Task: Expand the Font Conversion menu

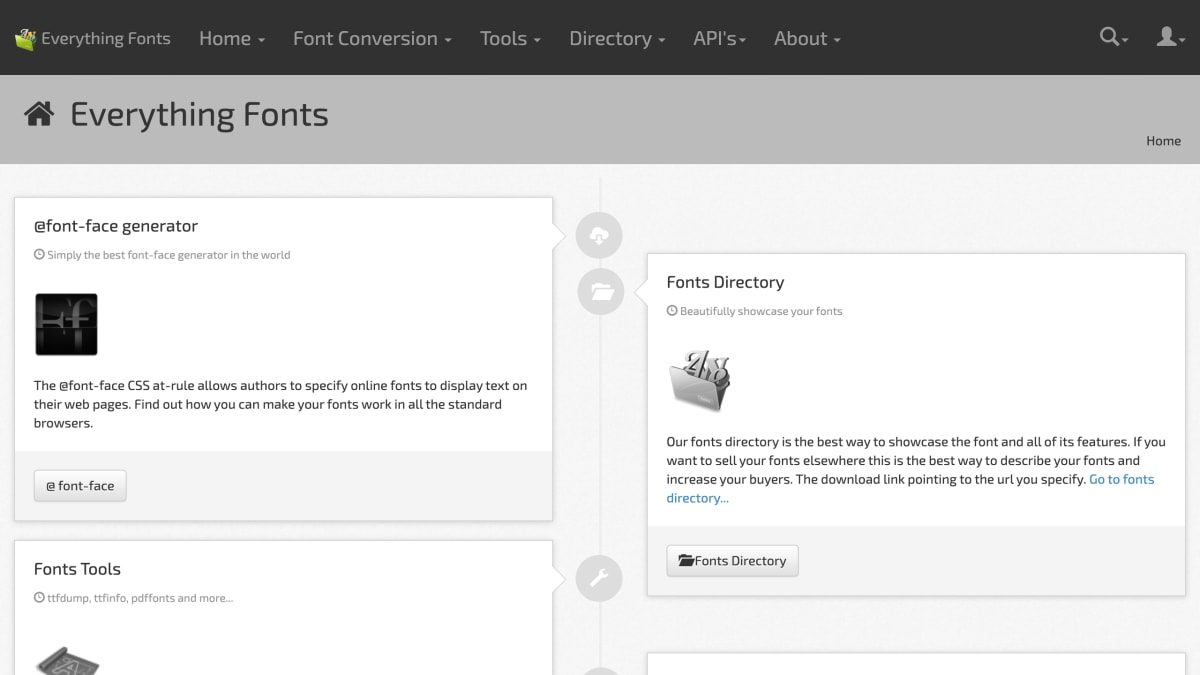Action: pyautogui.click(x=372, y=38)
